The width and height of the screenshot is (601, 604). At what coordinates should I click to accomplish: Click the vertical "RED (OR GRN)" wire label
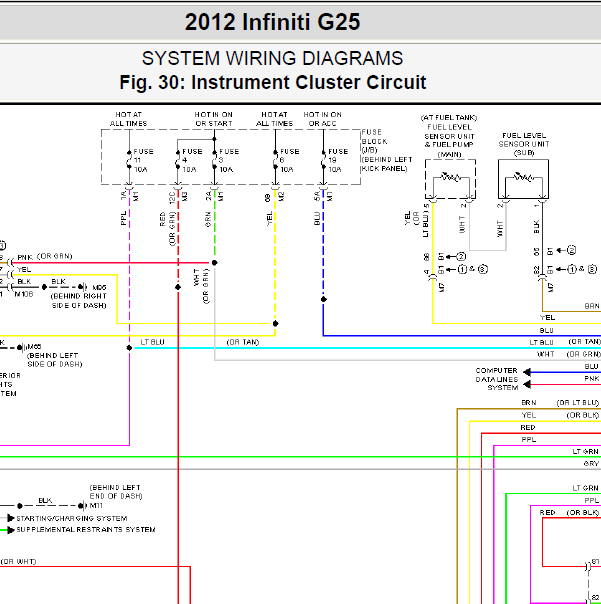pos(167,228)
